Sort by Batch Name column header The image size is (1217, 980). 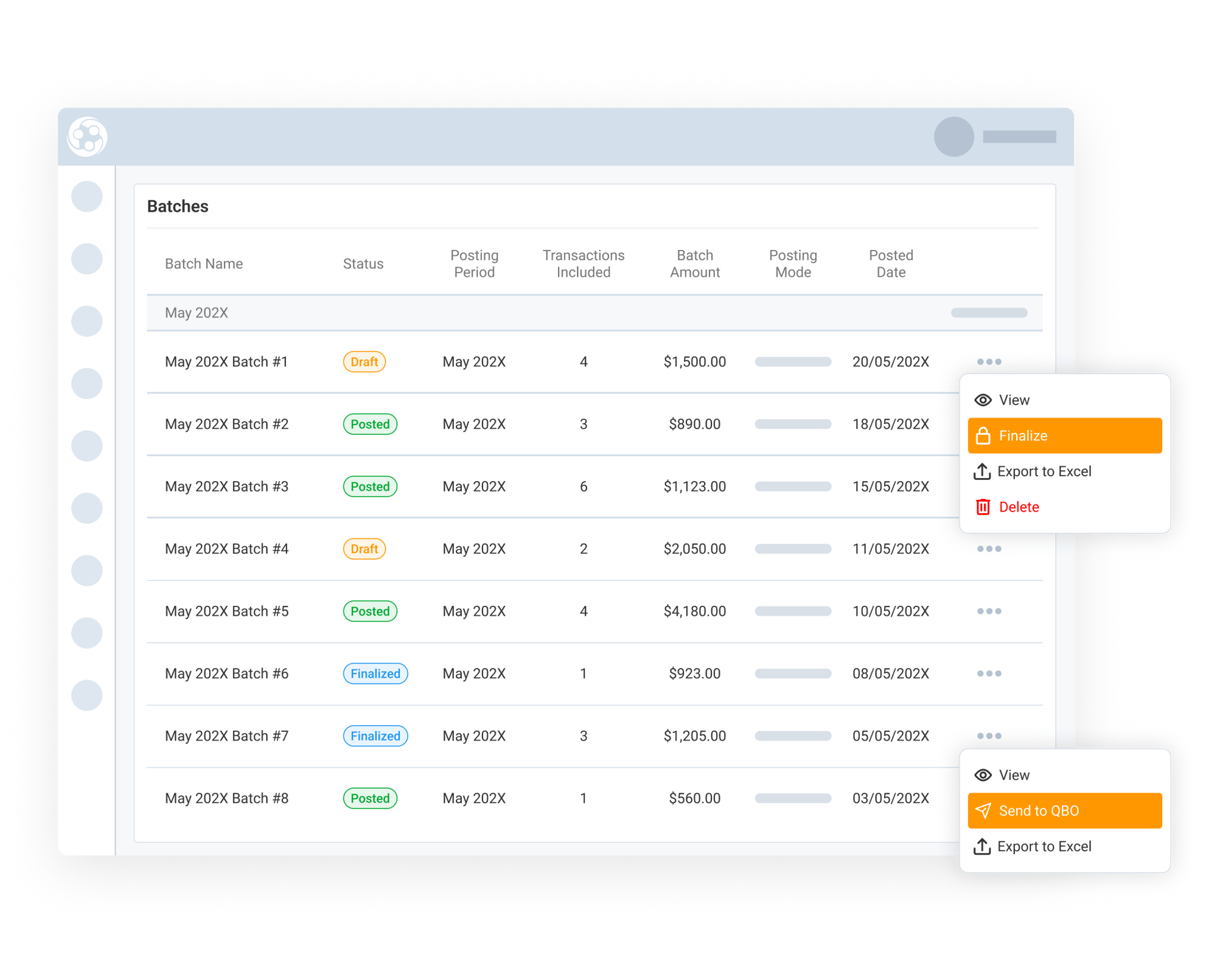pyautogui.click(x=204, y=264)
